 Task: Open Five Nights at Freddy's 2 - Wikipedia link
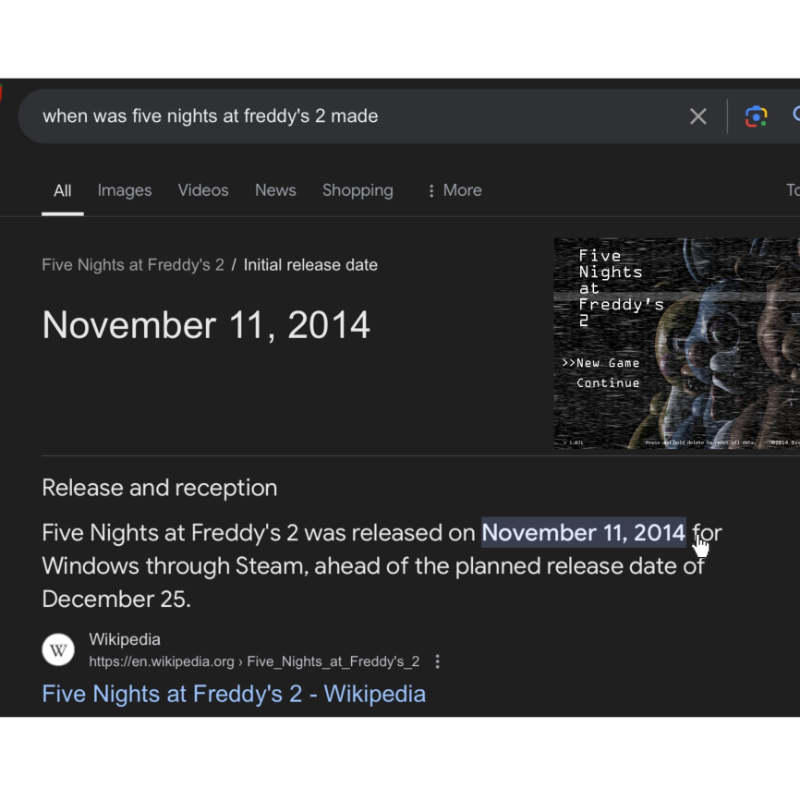pyautogui.click(x=234, y=694)
